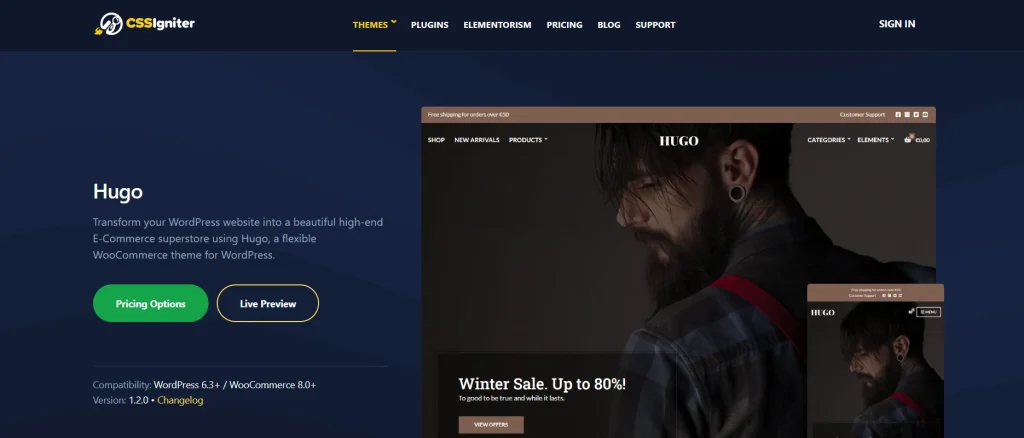This screenshot has width=1024, height=438.
Task: Click the Hugo theme heading
Action: click(118, 192)
